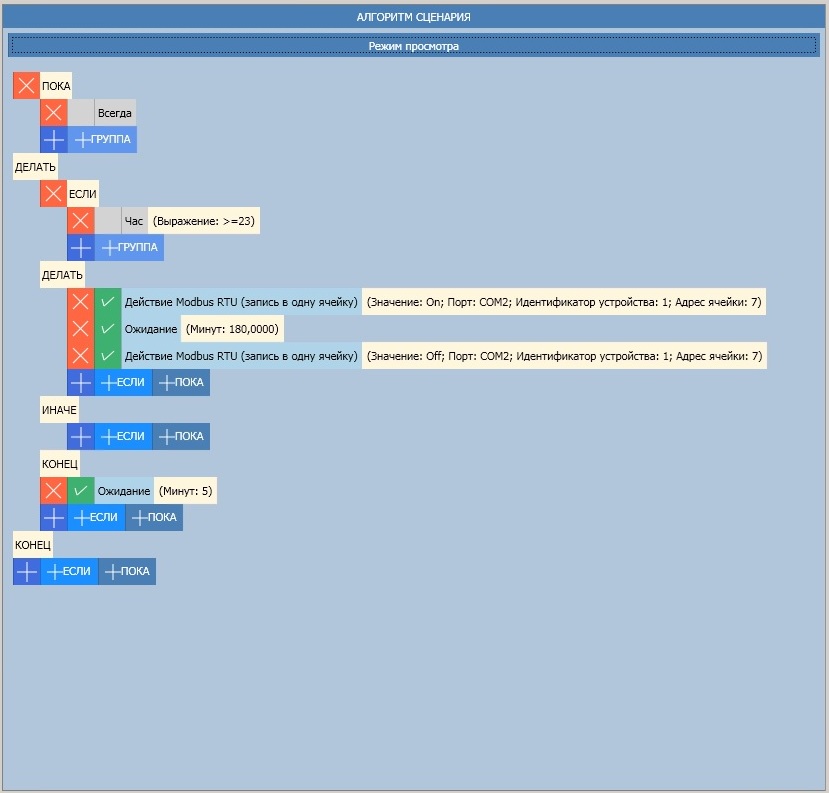The height and width of the screenshot is (793, 829).
Task: Click the ЕСЛИ keyword label
Action: (x=82, y=193)
